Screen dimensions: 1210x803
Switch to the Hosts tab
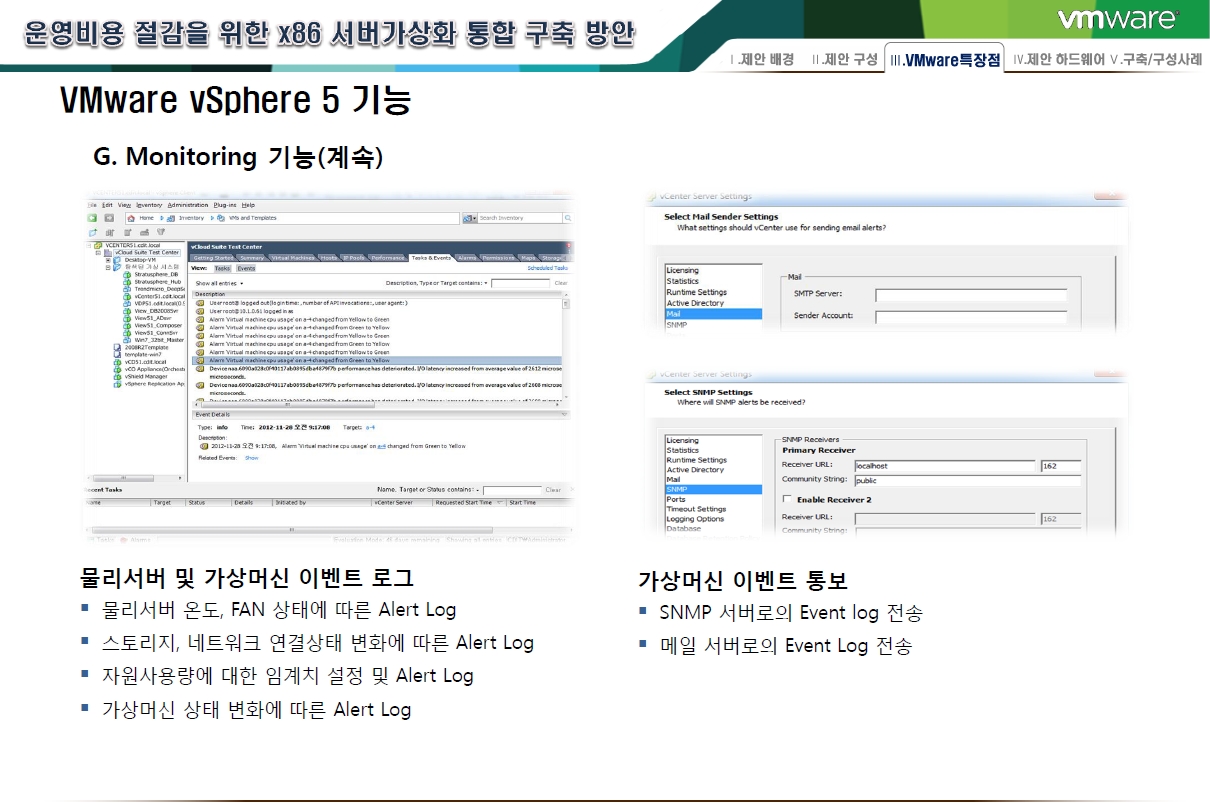(x=328, y=258)
